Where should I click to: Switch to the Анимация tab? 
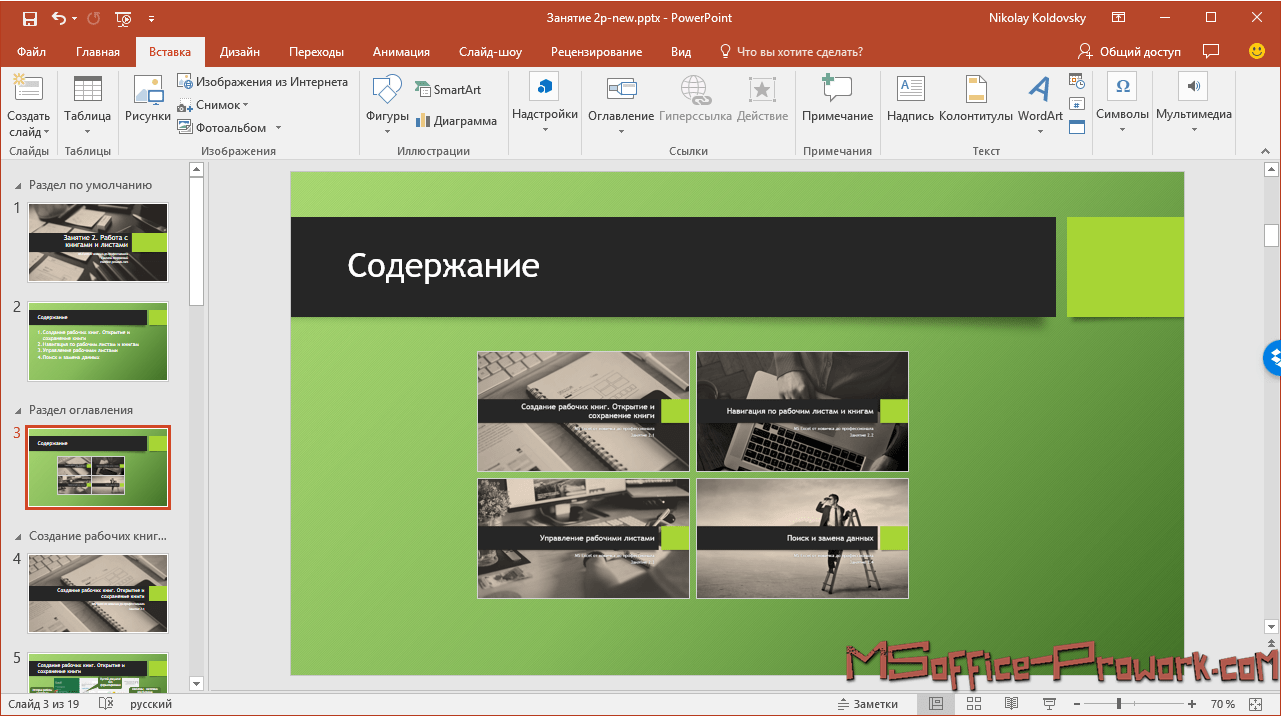(401, 52)
